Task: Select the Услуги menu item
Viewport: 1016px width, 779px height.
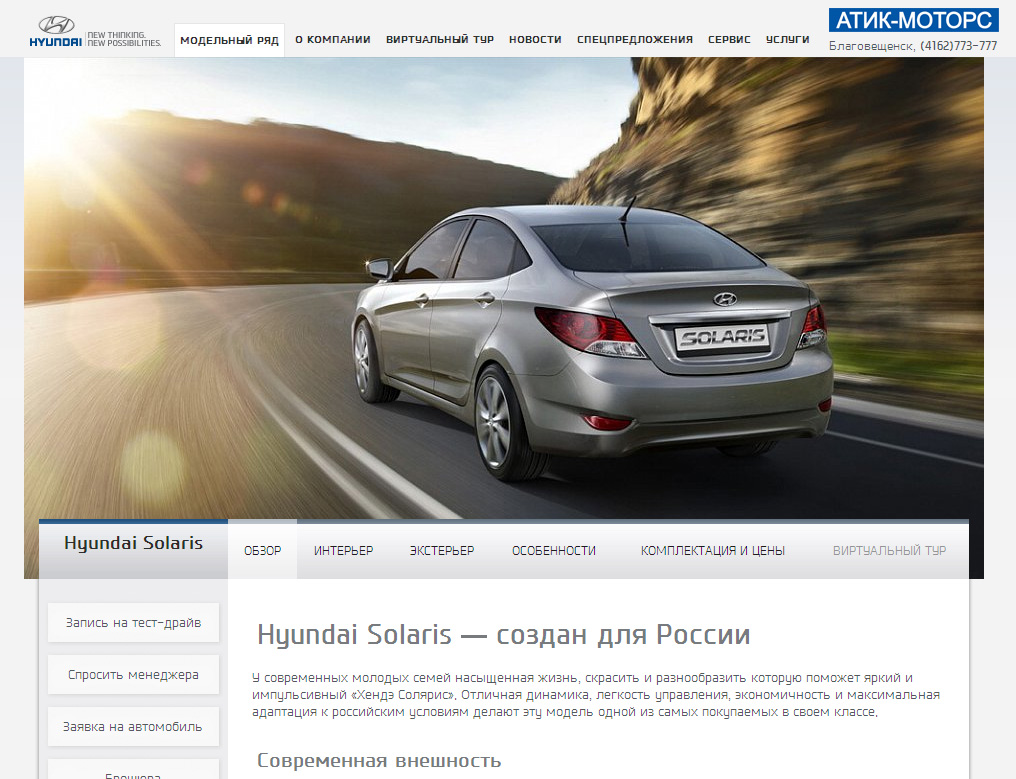Action: point(787,40)
